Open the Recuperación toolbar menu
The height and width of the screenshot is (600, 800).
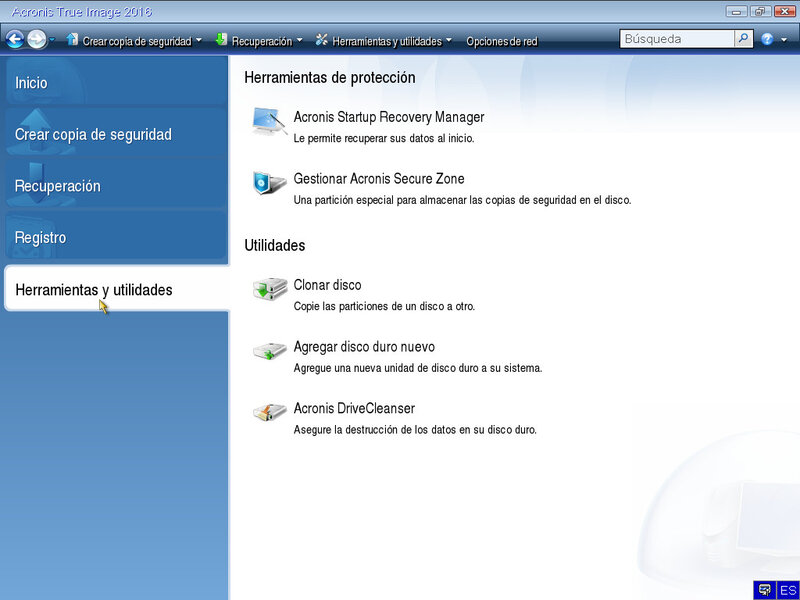(x=262, y=41)
